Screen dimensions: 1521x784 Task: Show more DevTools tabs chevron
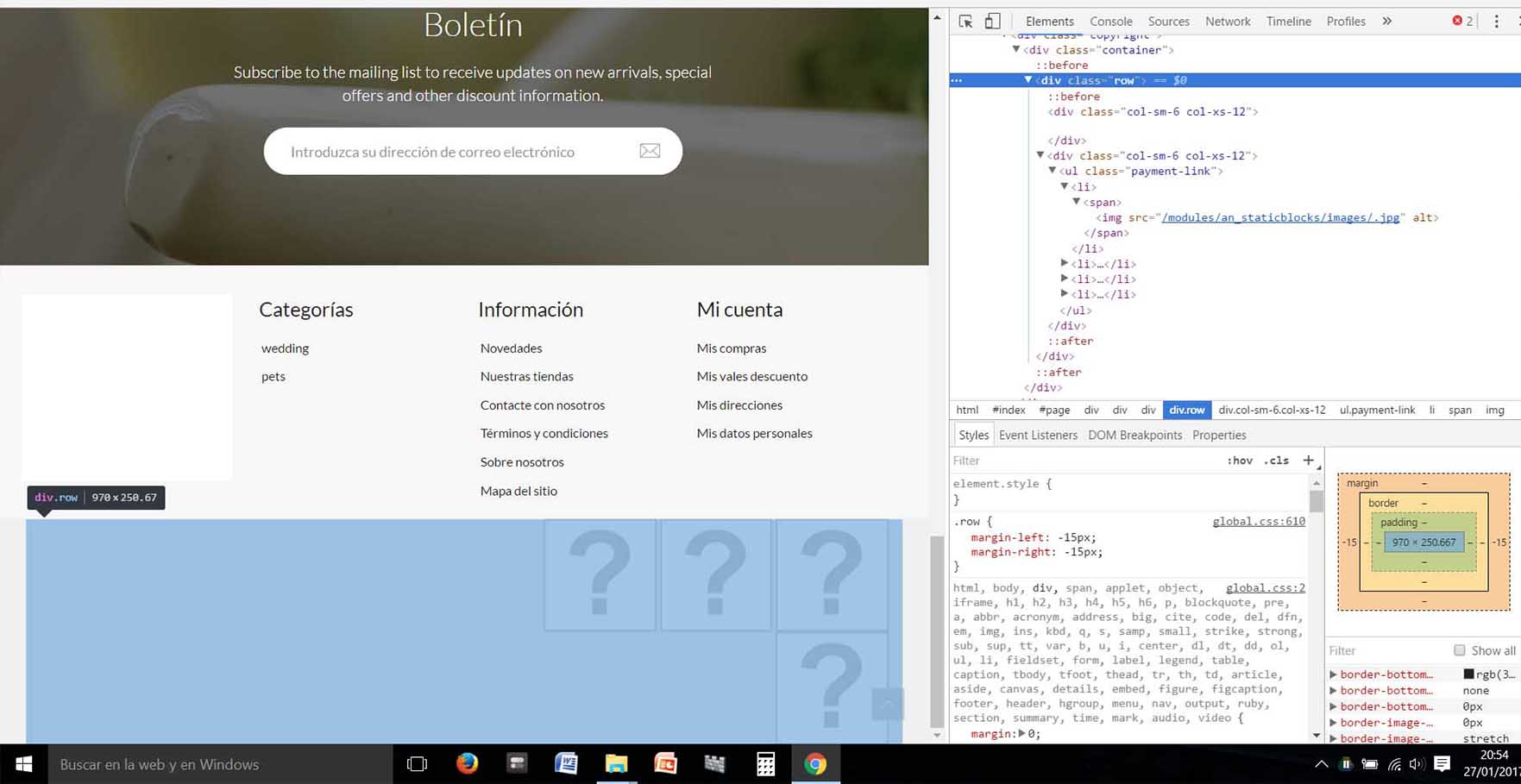point(1386,22)
